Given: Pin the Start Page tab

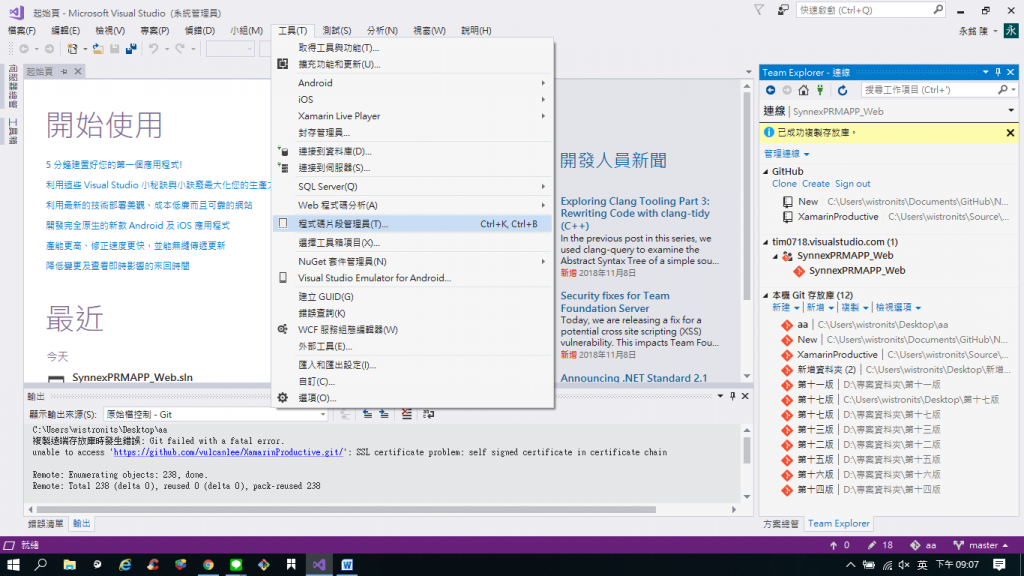Looking at the screenshot, I should [64, 71].
